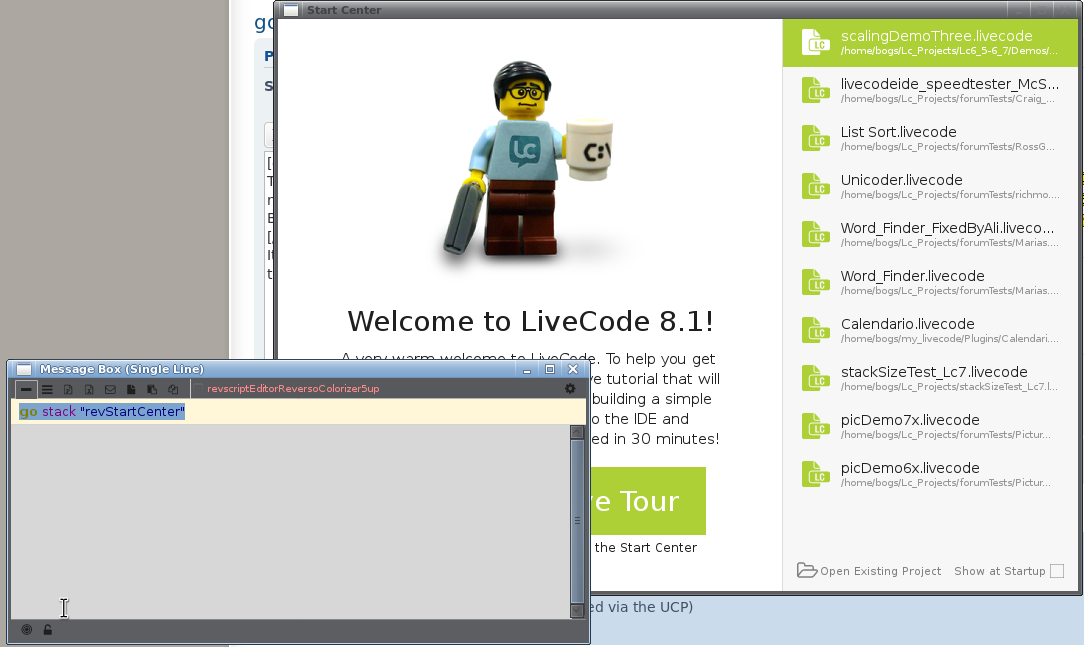The image size is (1084, 647).
Task: Click LC file icon beside scalingDemoThree.livecode
Action: 816,42
